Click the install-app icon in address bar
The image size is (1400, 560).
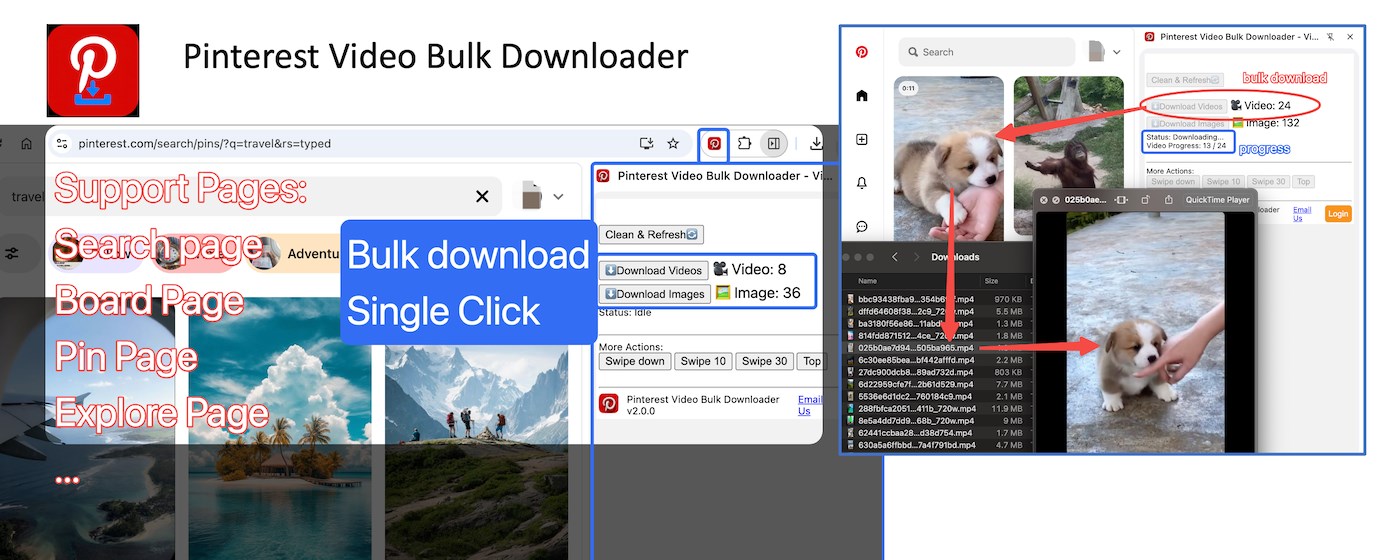(646, 144)
